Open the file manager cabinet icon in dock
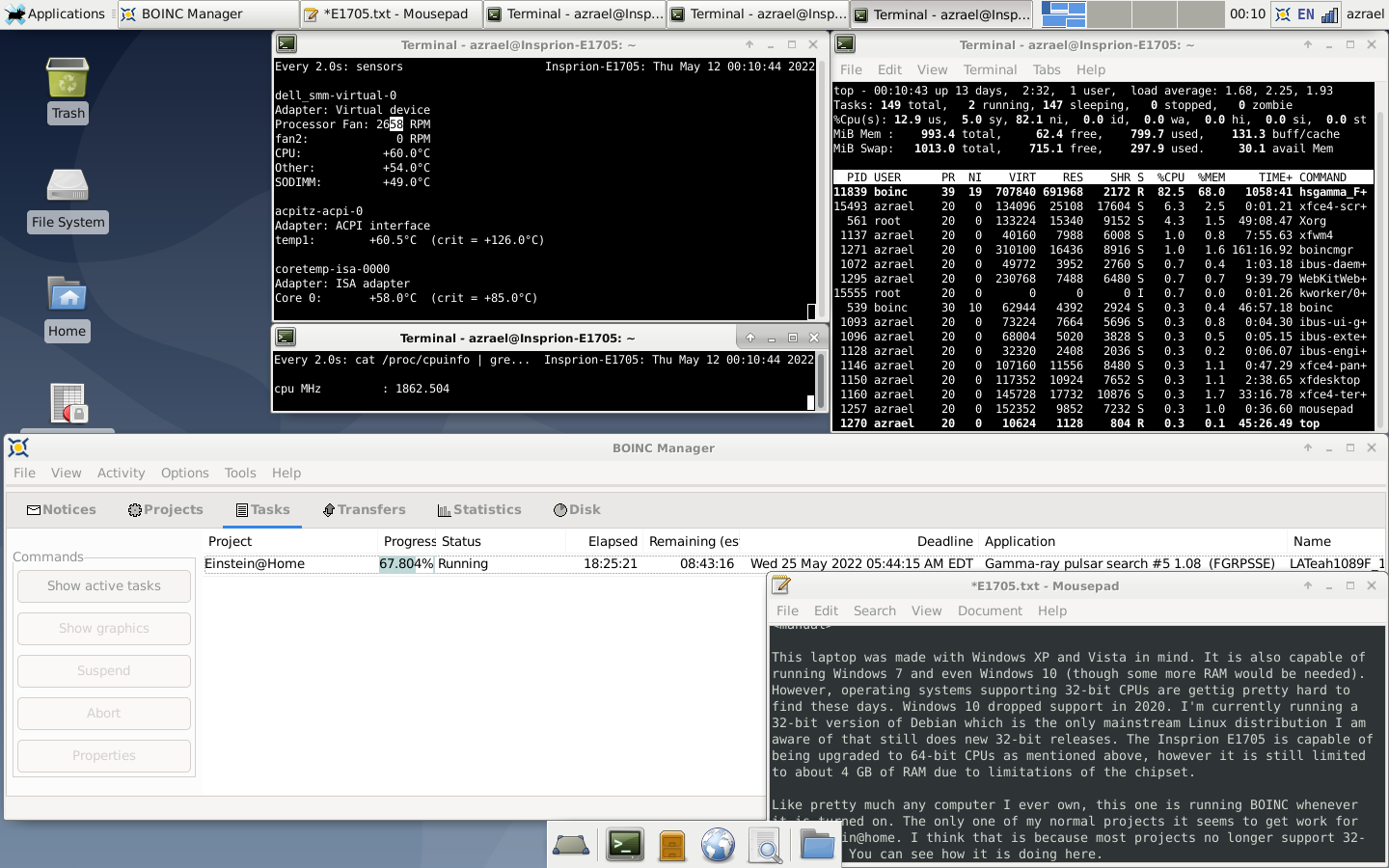The image size is (1389, 868). click(671, 846)
